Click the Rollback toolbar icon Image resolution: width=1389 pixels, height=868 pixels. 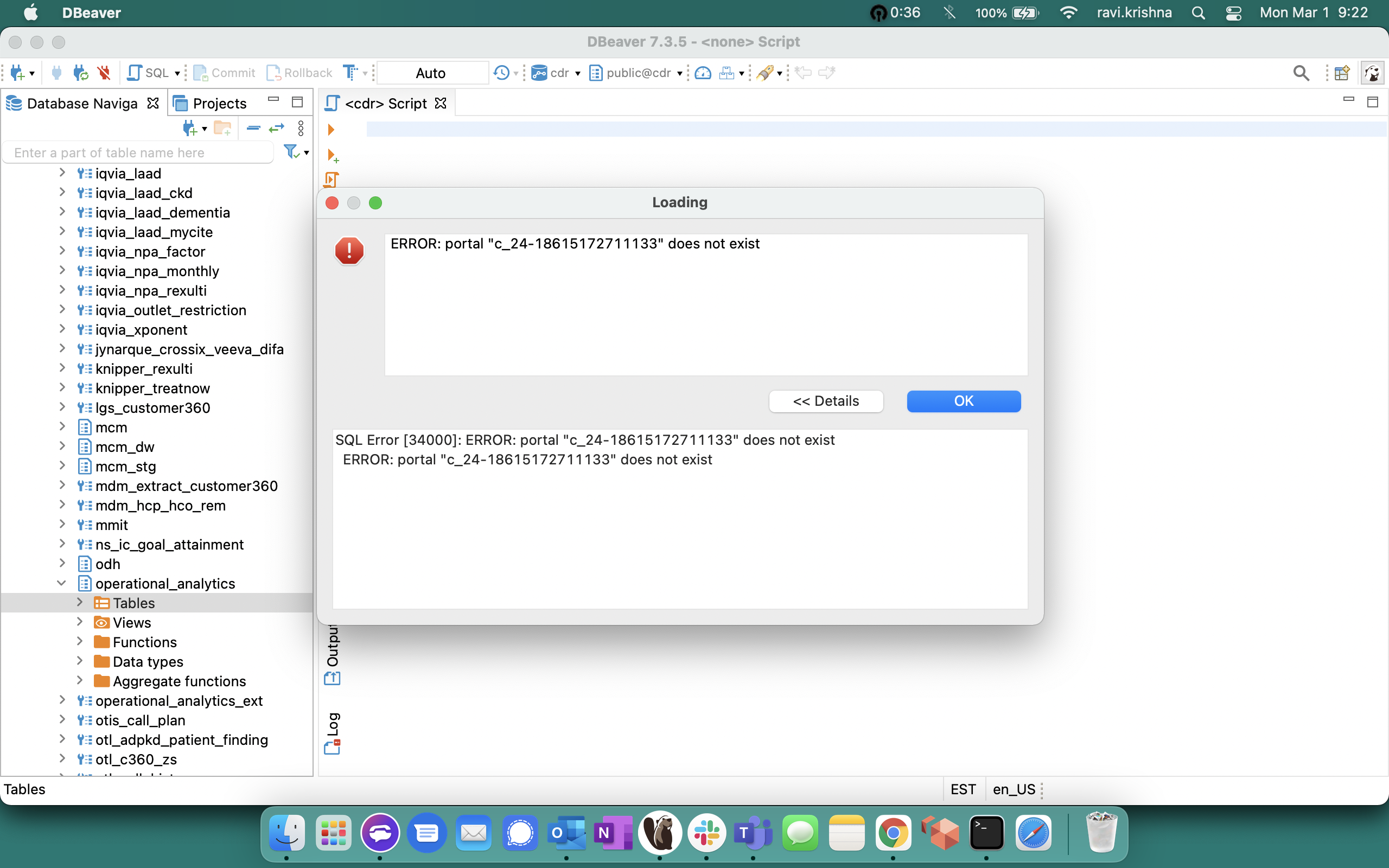(298, 72)
